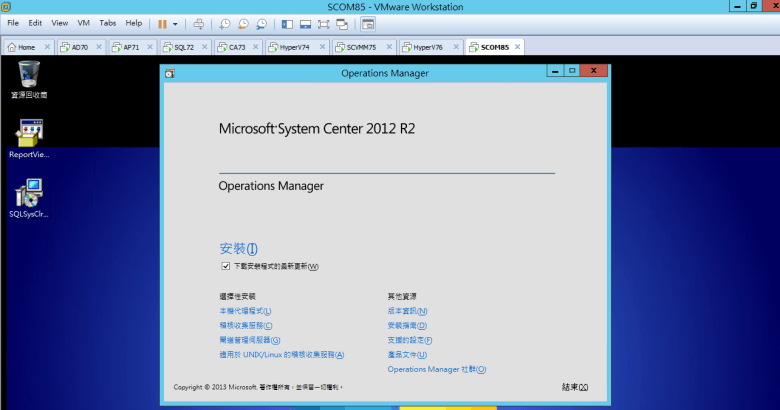Click the take snapshot clock icon
The image size is (780, 410).
pos(225,23)
